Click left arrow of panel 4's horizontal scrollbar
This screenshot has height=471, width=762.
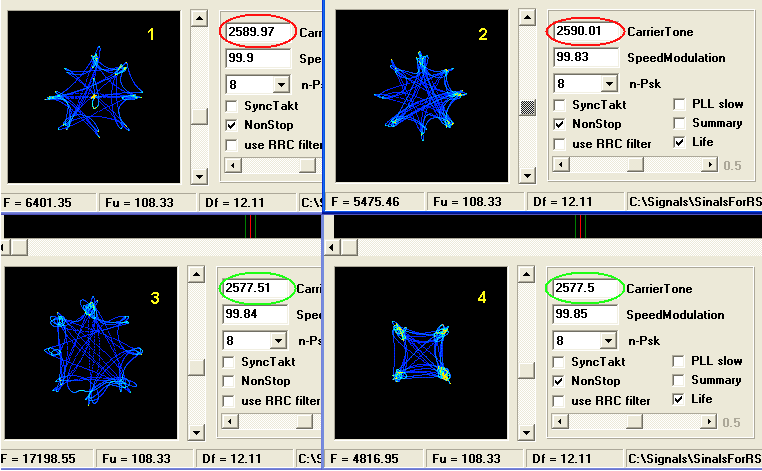(559, 421)
